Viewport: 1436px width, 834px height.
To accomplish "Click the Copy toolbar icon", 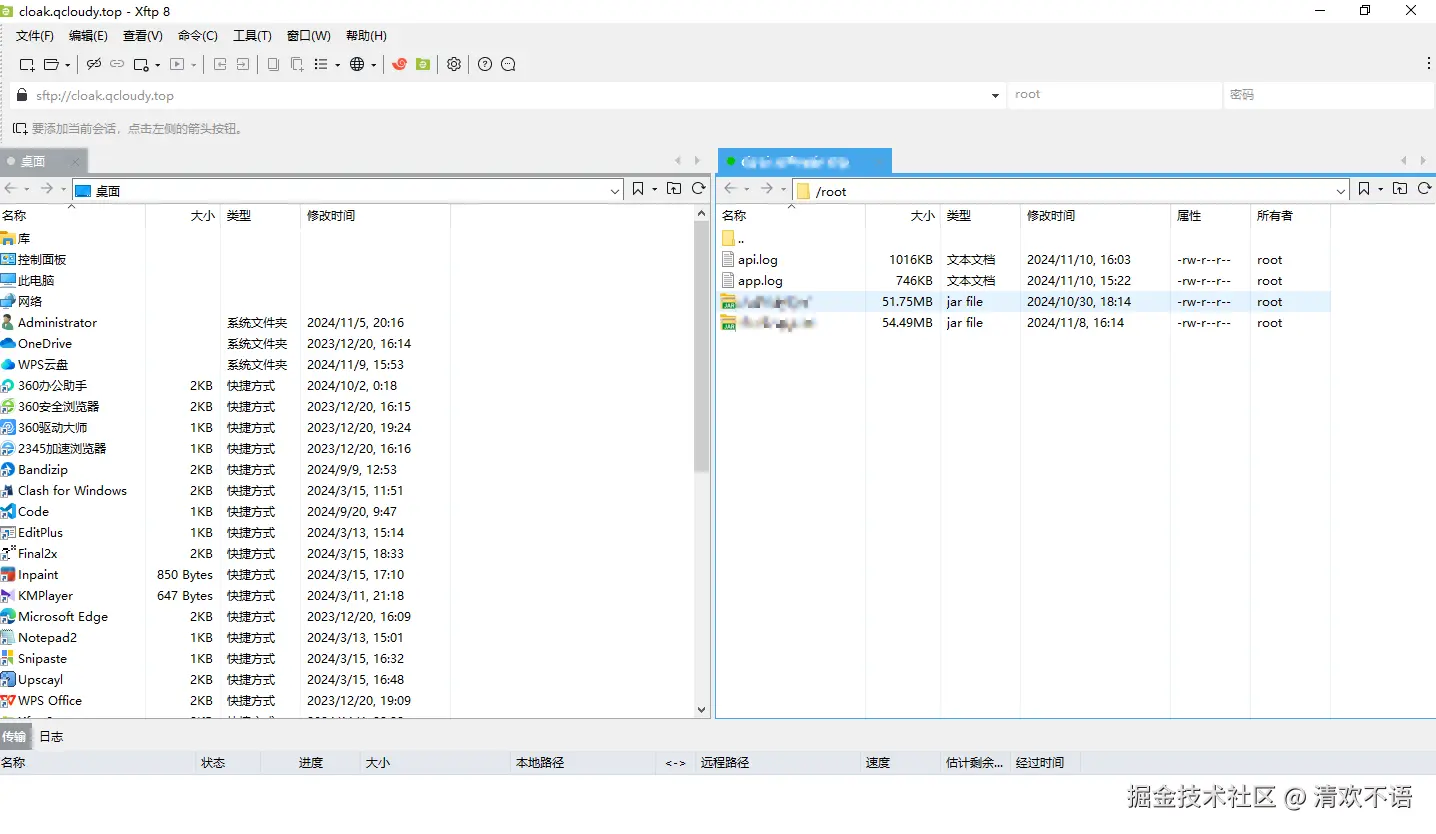I will (273, 65).
